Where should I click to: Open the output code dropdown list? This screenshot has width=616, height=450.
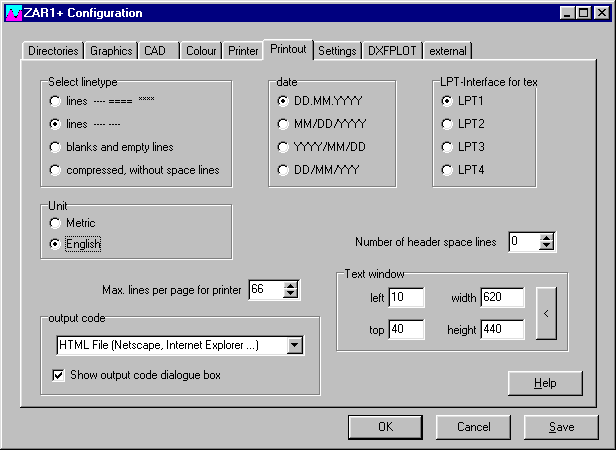point(294,346)
